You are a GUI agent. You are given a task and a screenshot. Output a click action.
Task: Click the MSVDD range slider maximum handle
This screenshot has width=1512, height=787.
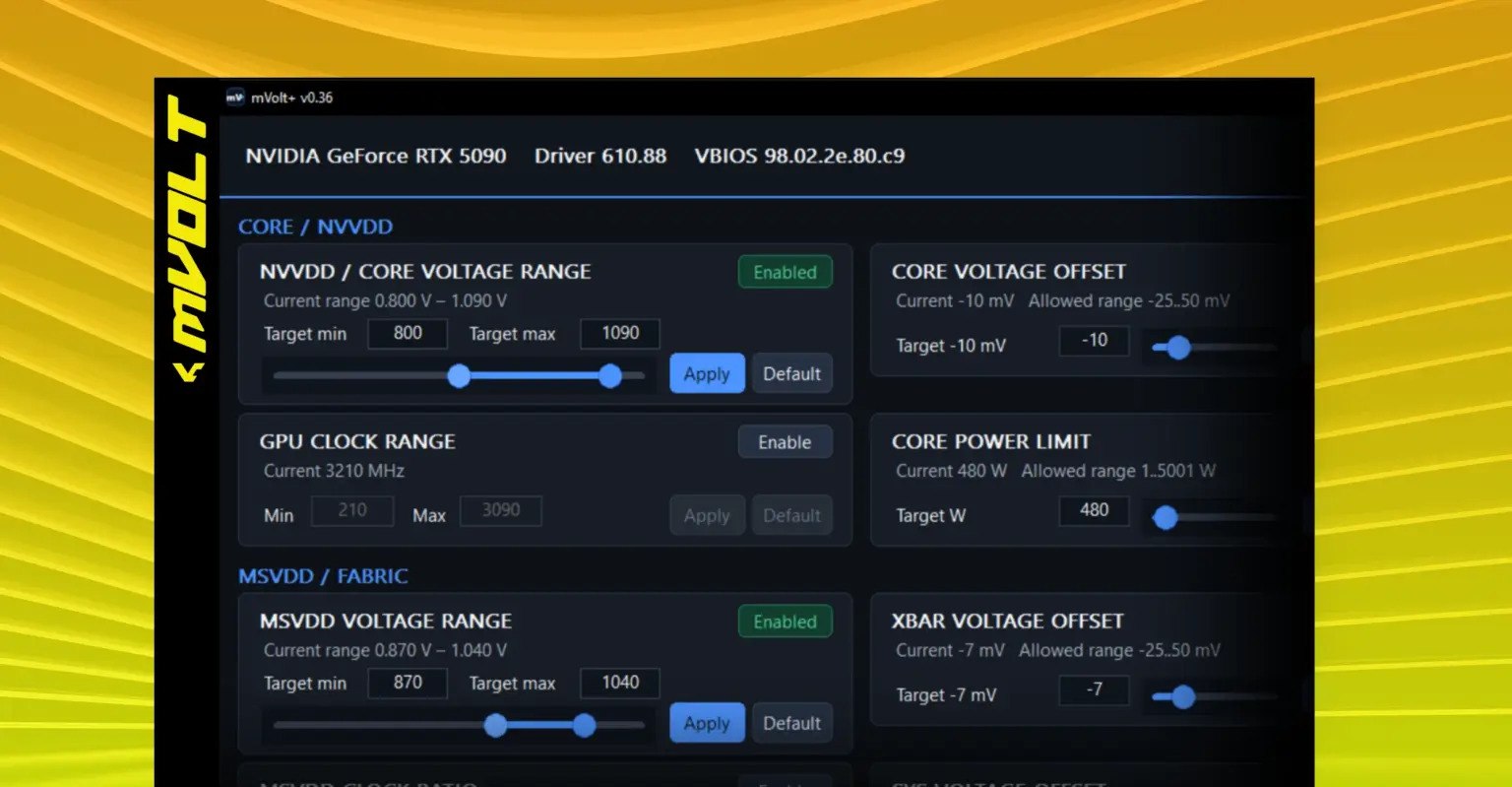[x=584, y=726]
